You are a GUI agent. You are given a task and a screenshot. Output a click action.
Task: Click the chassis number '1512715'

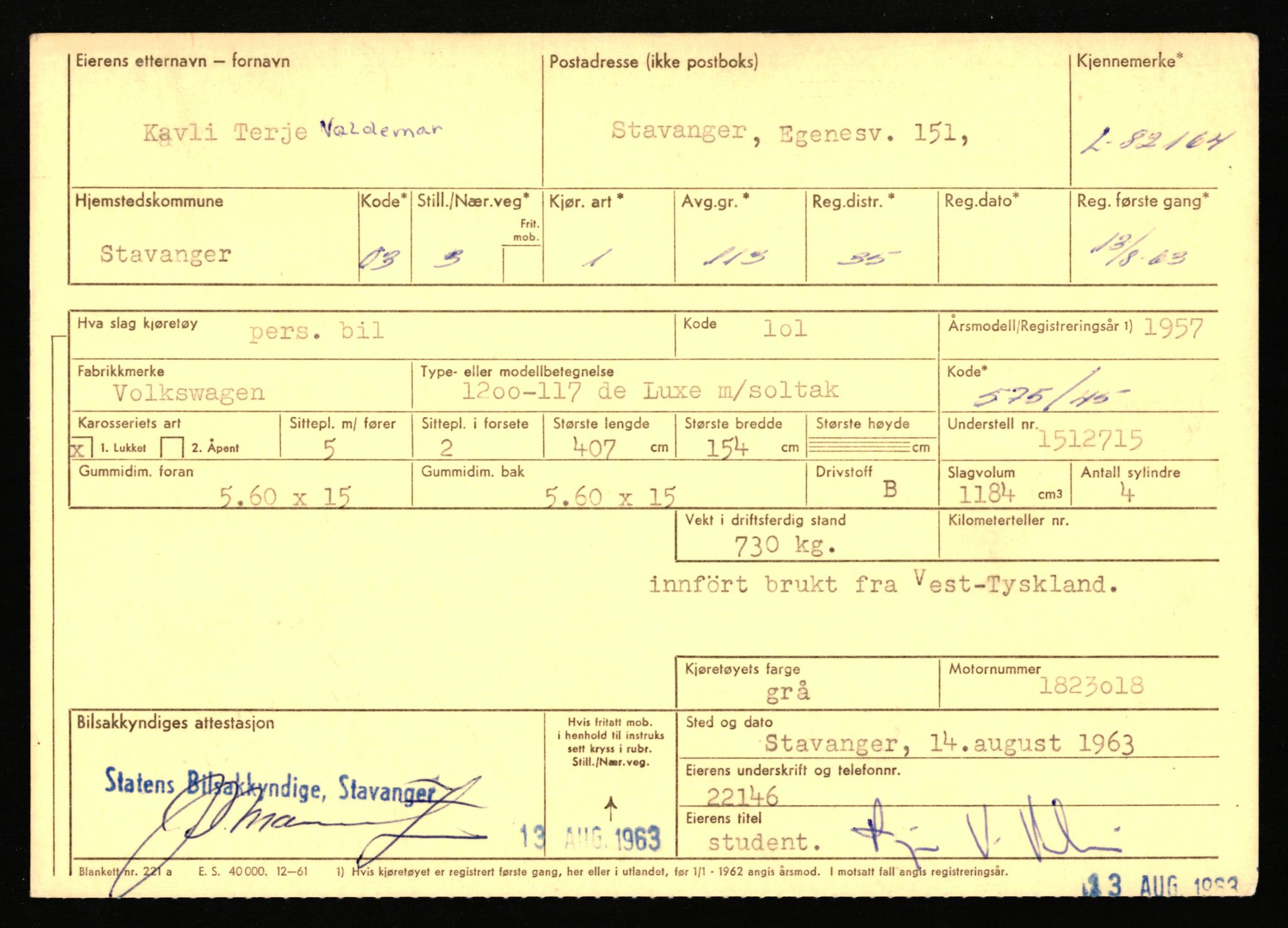[x=1090, y=439]
